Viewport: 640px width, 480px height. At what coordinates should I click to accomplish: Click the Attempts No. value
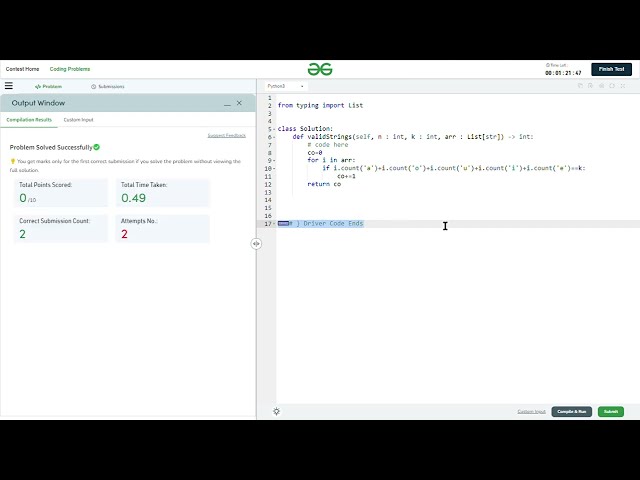[124, 234]
